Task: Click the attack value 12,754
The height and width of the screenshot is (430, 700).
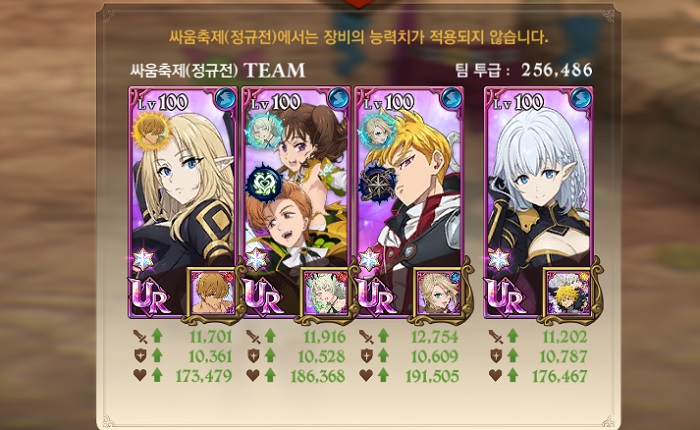Action: click(x=435, y=337)
